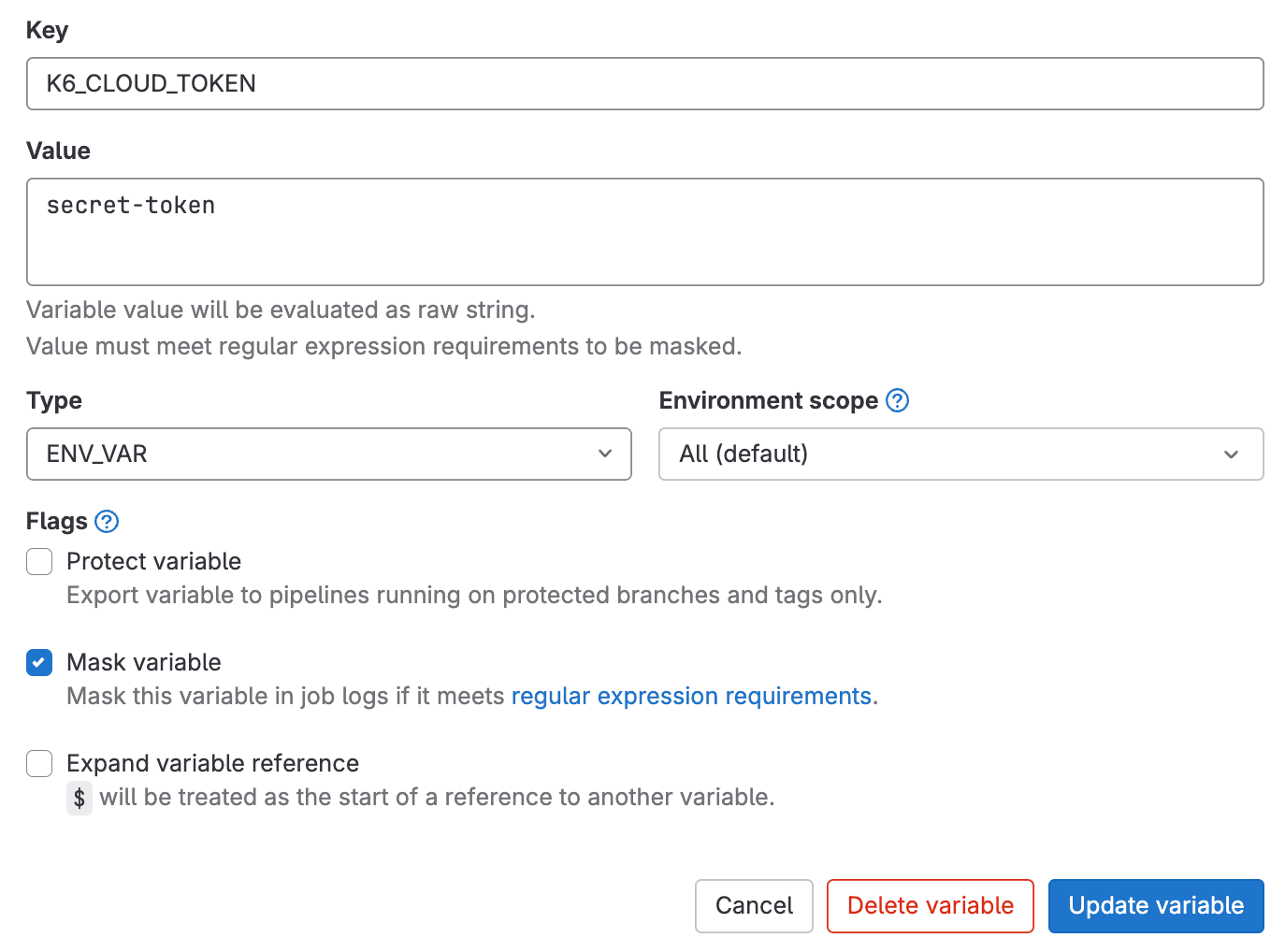Click the Environment scope help icon

pos(897,400)
